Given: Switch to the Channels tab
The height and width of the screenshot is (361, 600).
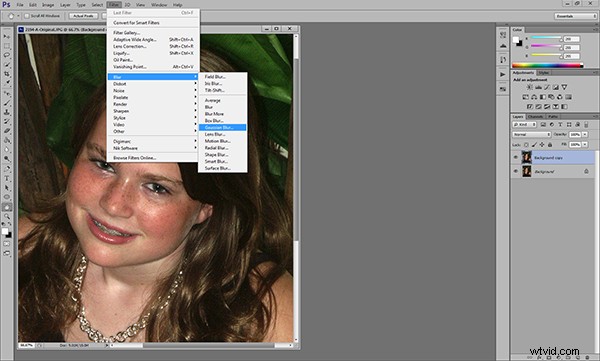Looking at the screenshot, I should coord(535,116).
